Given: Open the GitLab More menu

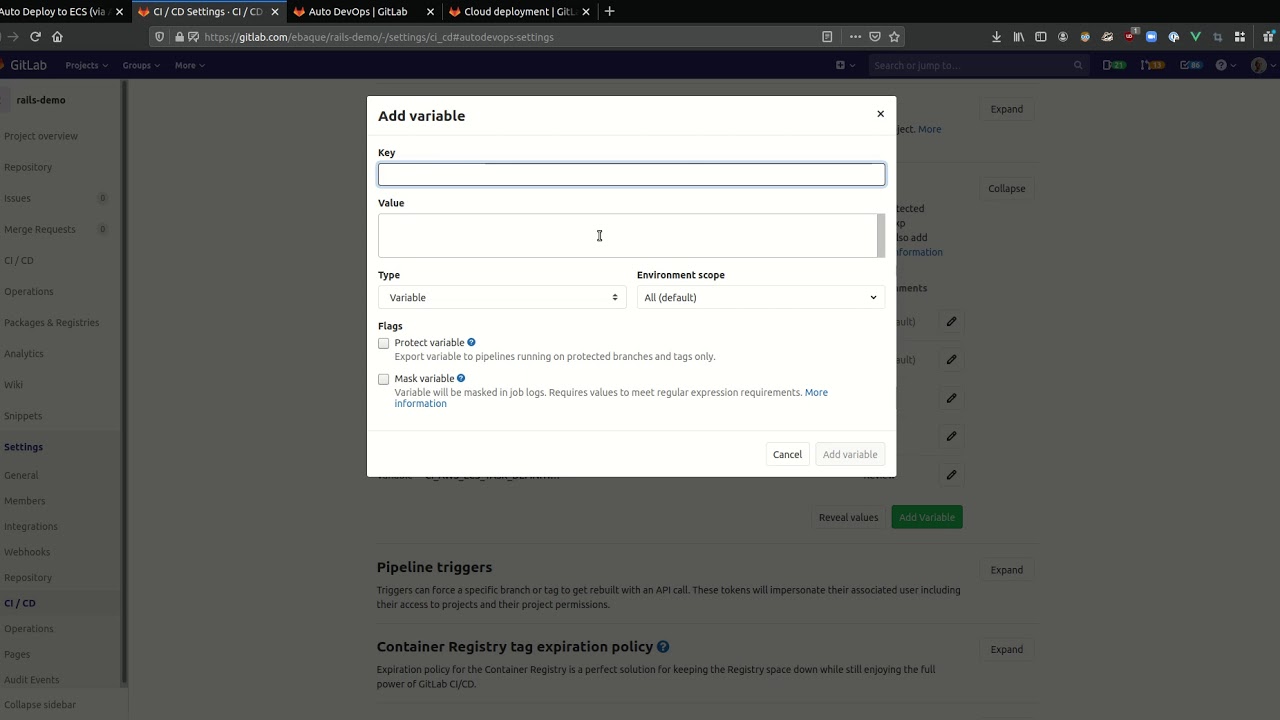Looking at the screenshot, I should click(x=189, y=65).
